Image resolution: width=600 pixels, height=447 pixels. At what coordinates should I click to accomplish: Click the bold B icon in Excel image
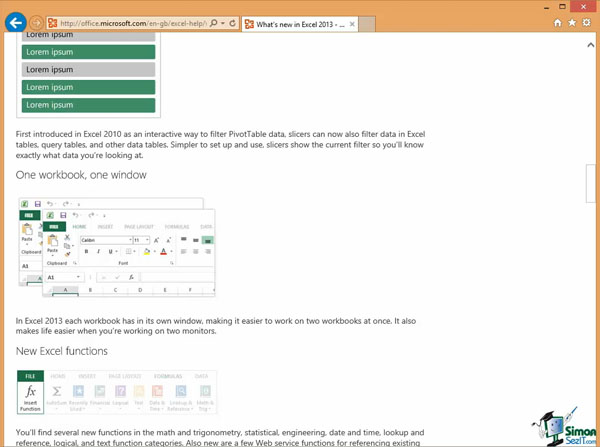pyautogui.click(x=86, y=251)
